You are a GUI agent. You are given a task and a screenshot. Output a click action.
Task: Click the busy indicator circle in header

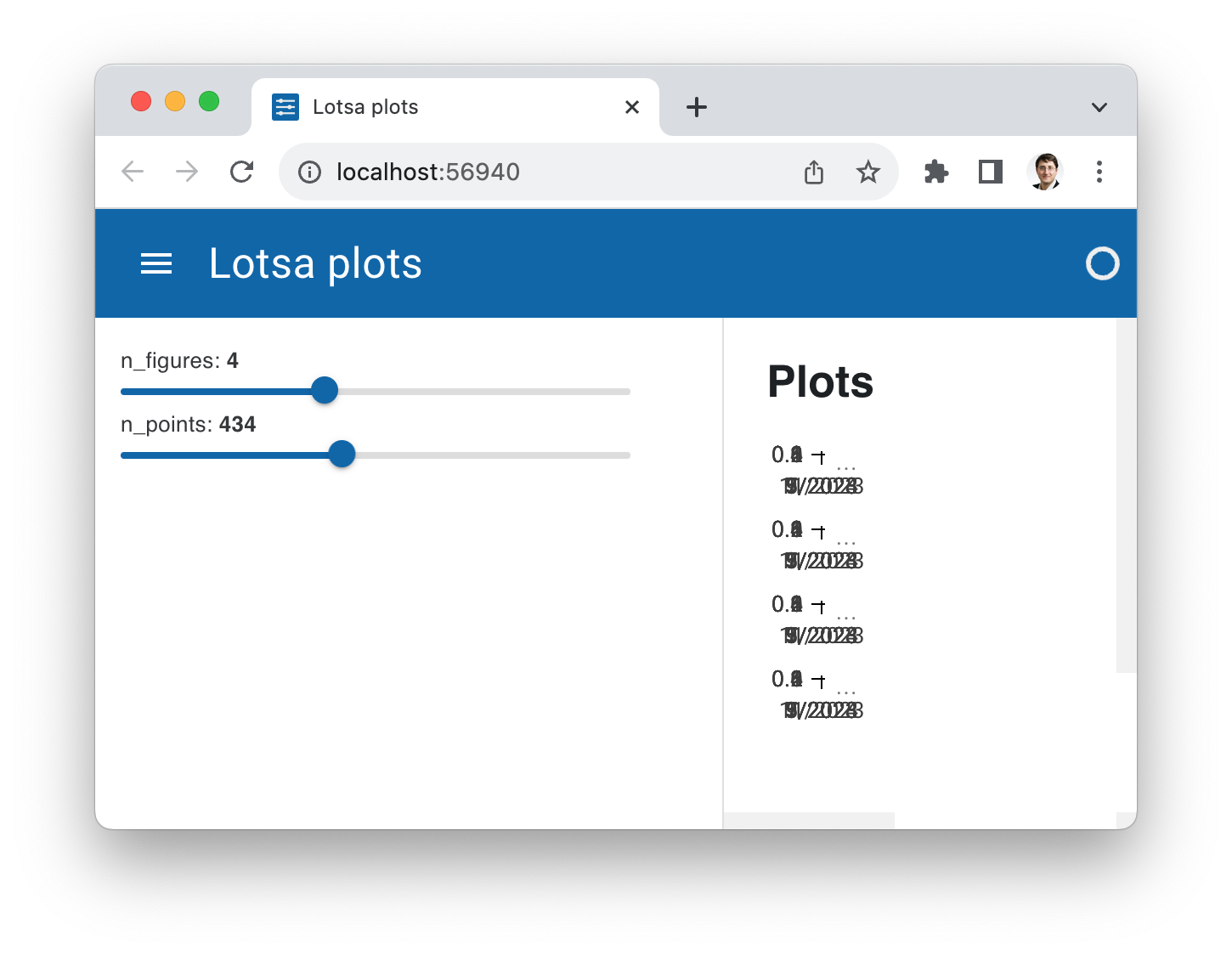[x=1102, y=263]
